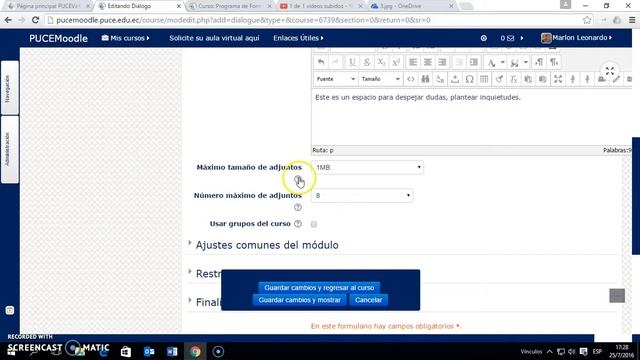Image resolution: width=640 pixels, height=360 pixels.
Task: Reload the page with the refresh button
Action: 36,20
